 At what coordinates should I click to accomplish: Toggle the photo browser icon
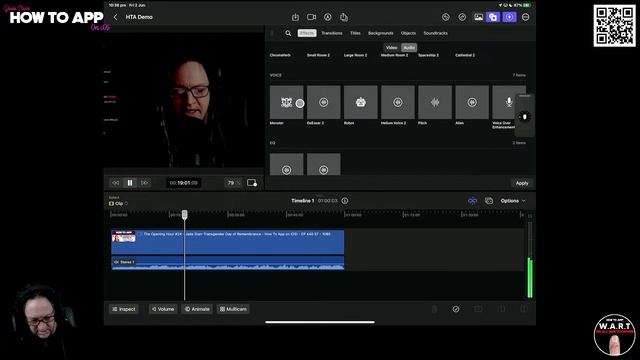coord(478,17)
